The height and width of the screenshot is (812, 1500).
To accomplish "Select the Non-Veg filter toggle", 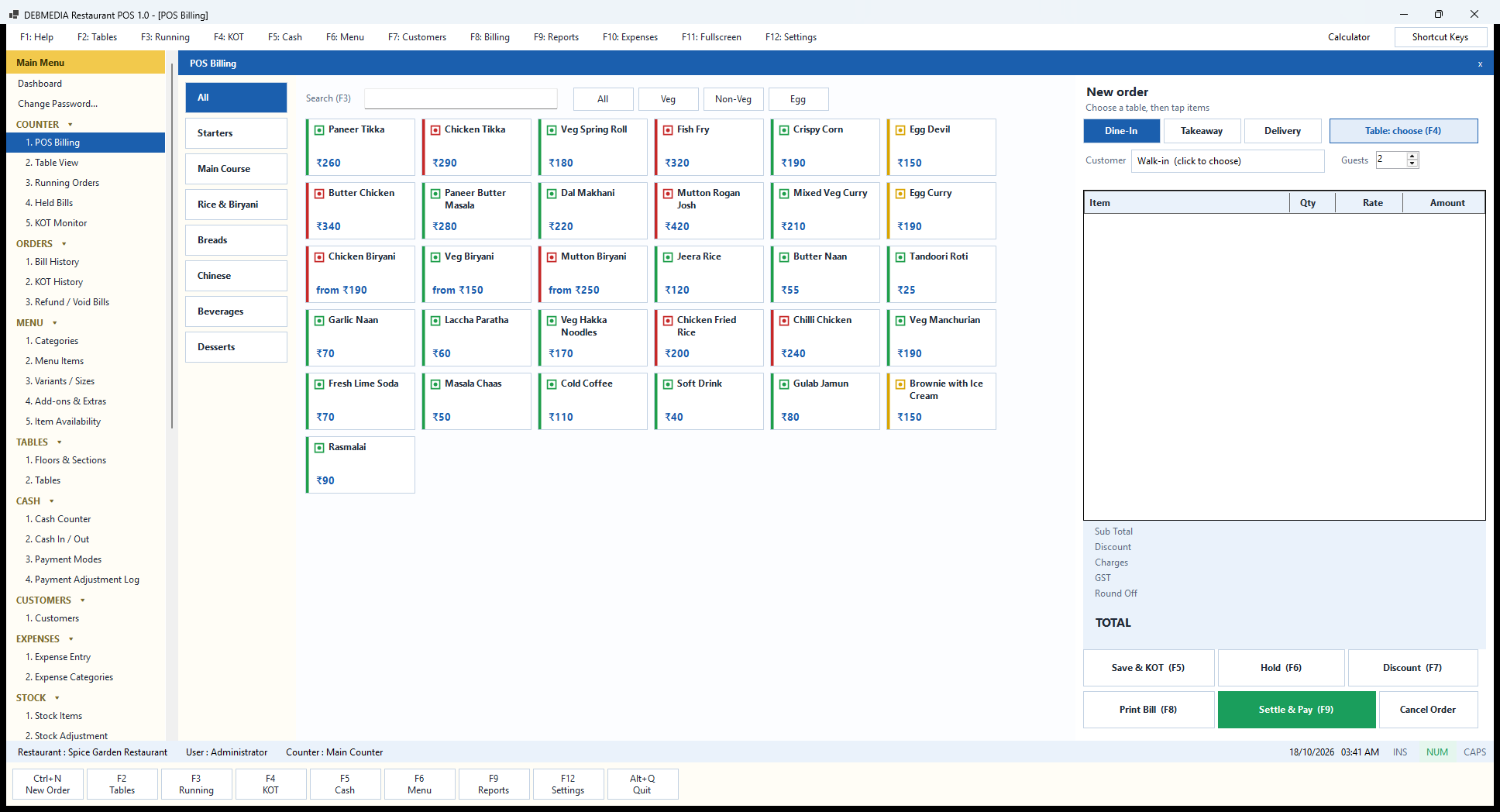I will (x=733, y=99).
